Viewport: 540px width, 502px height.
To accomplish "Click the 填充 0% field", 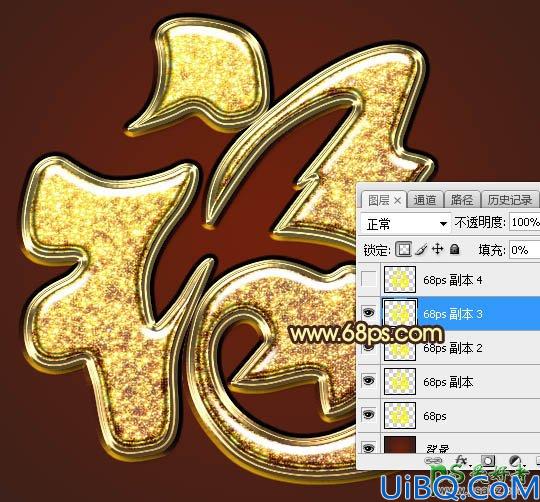I will pos(524,250).
